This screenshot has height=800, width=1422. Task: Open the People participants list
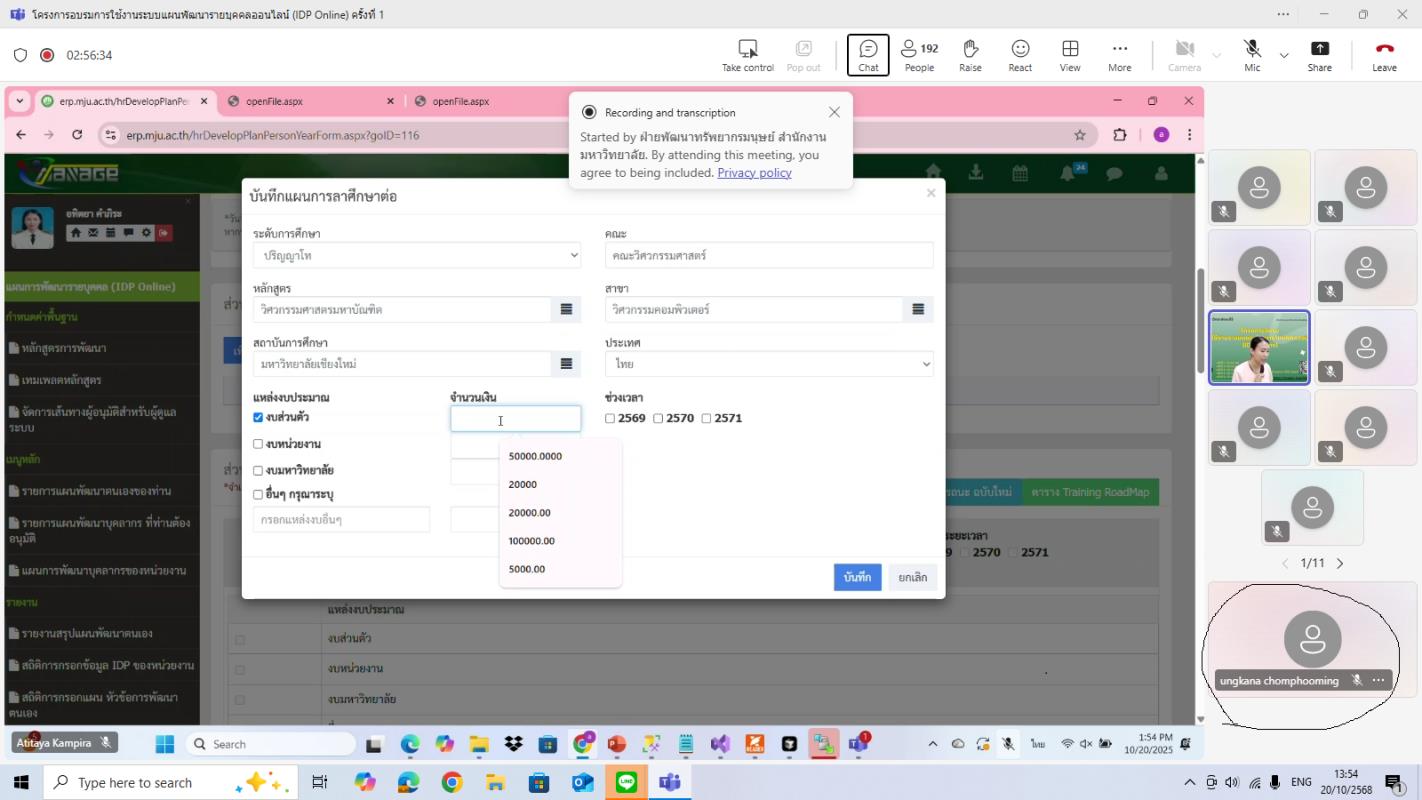coord(919,55)
